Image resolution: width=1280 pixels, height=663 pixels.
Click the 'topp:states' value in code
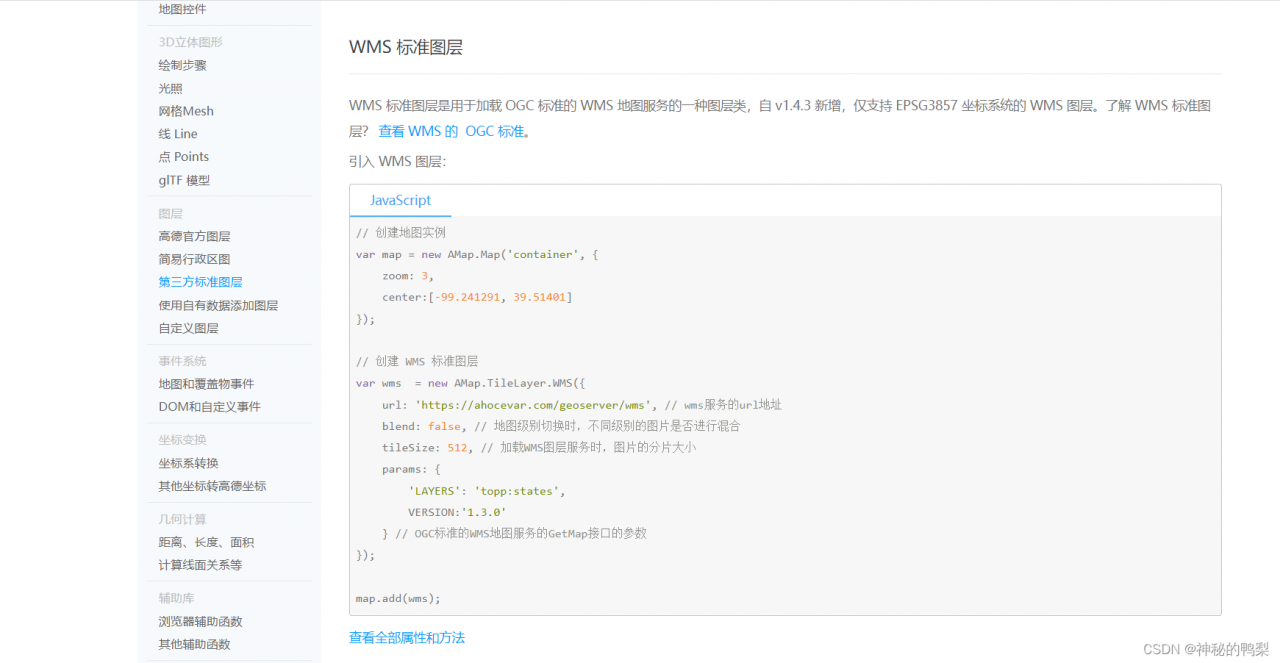click(519, 491)
